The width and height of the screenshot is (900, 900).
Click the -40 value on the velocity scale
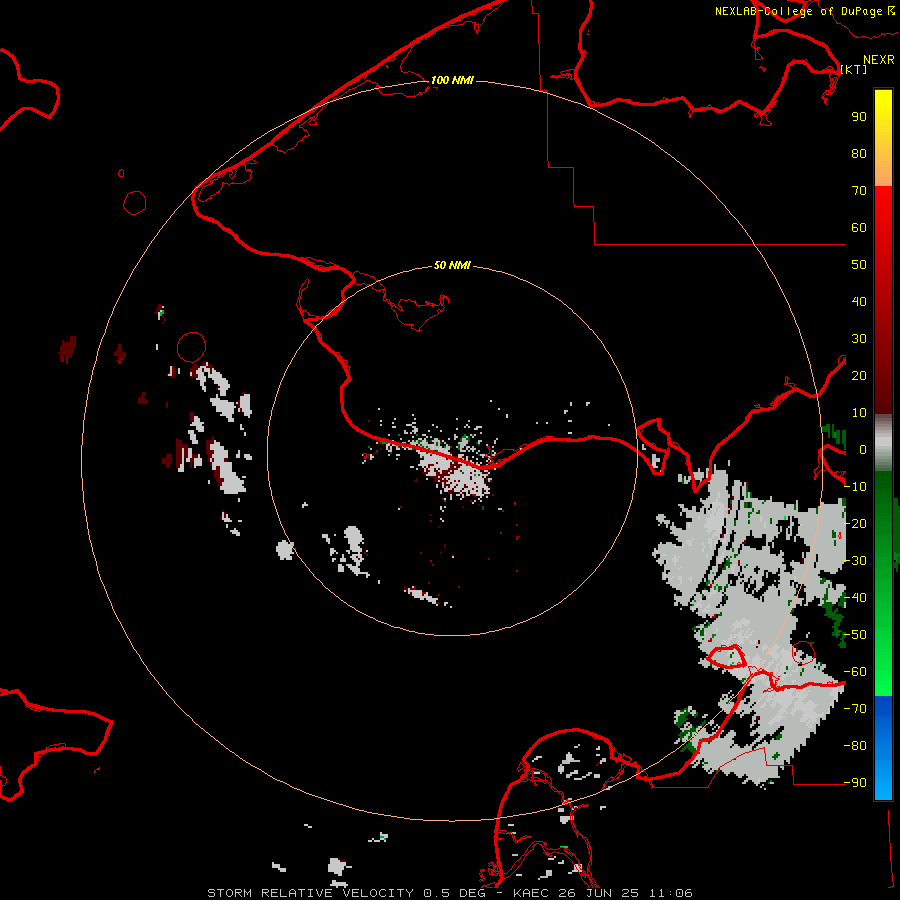pos(855,598)
